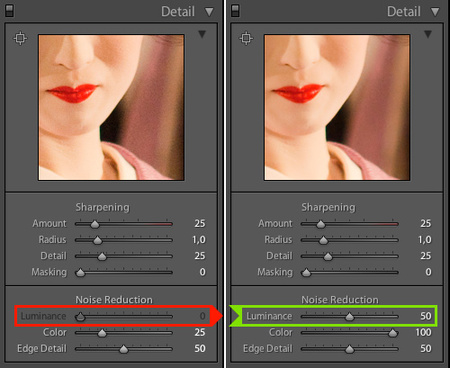Click the Edge Detail label in left panel
This screenshot has height=368, width=450.
point(42,349)
